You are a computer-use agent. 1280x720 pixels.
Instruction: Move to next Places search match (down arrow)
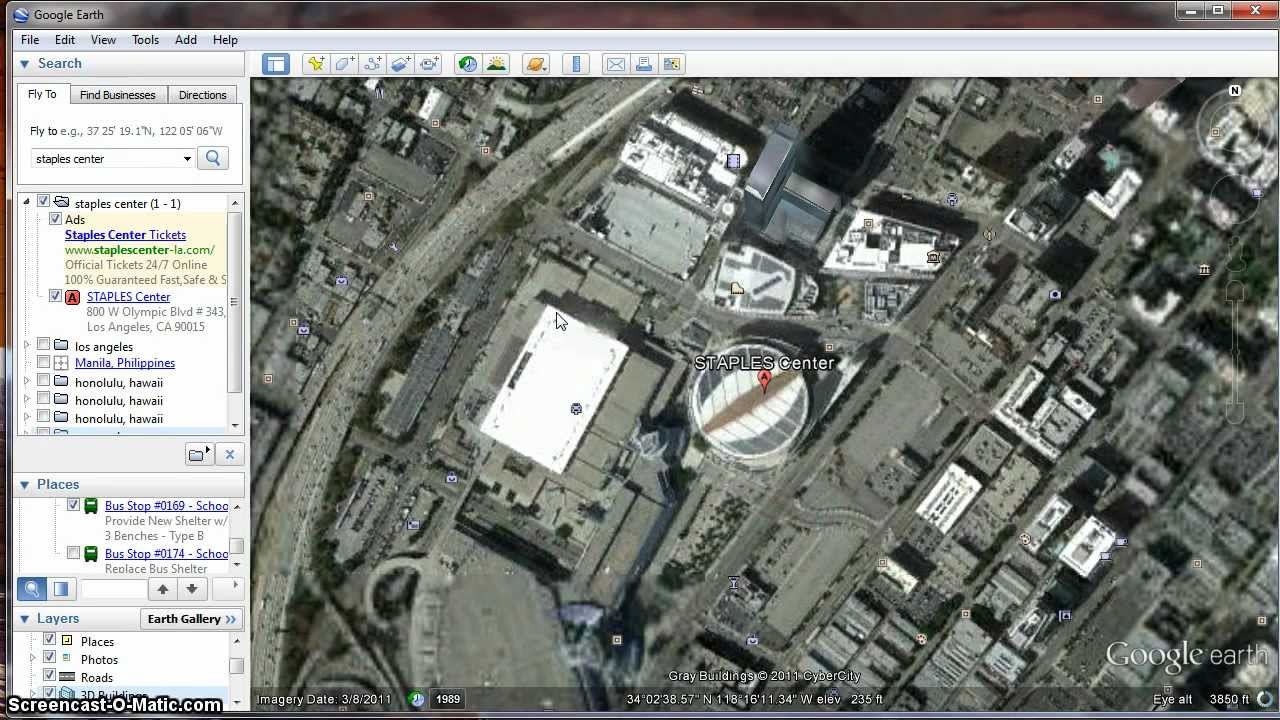tap(191, 588)
